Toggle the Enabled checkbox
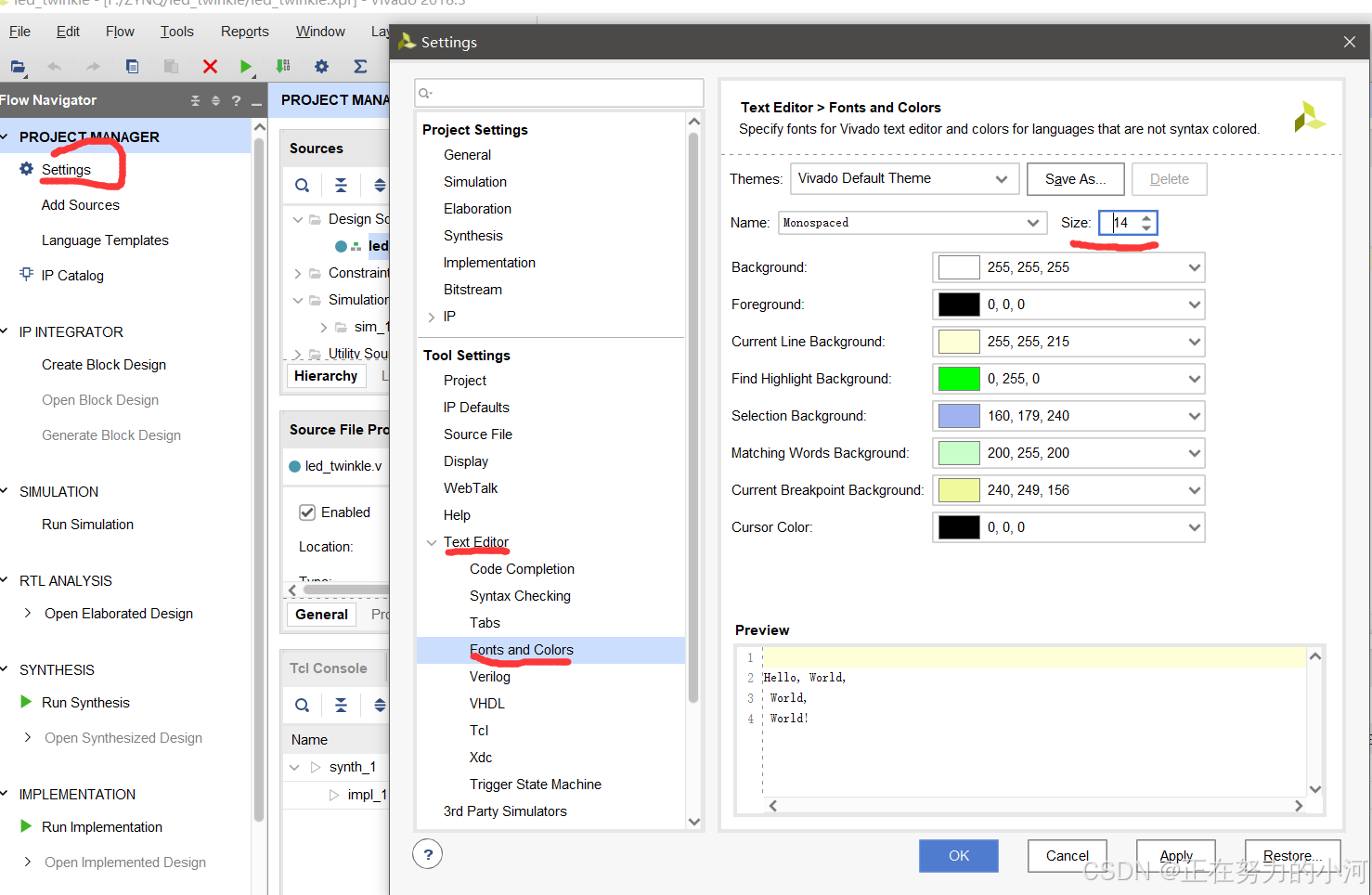This screenshot has height=895, width=1372. 307,512
